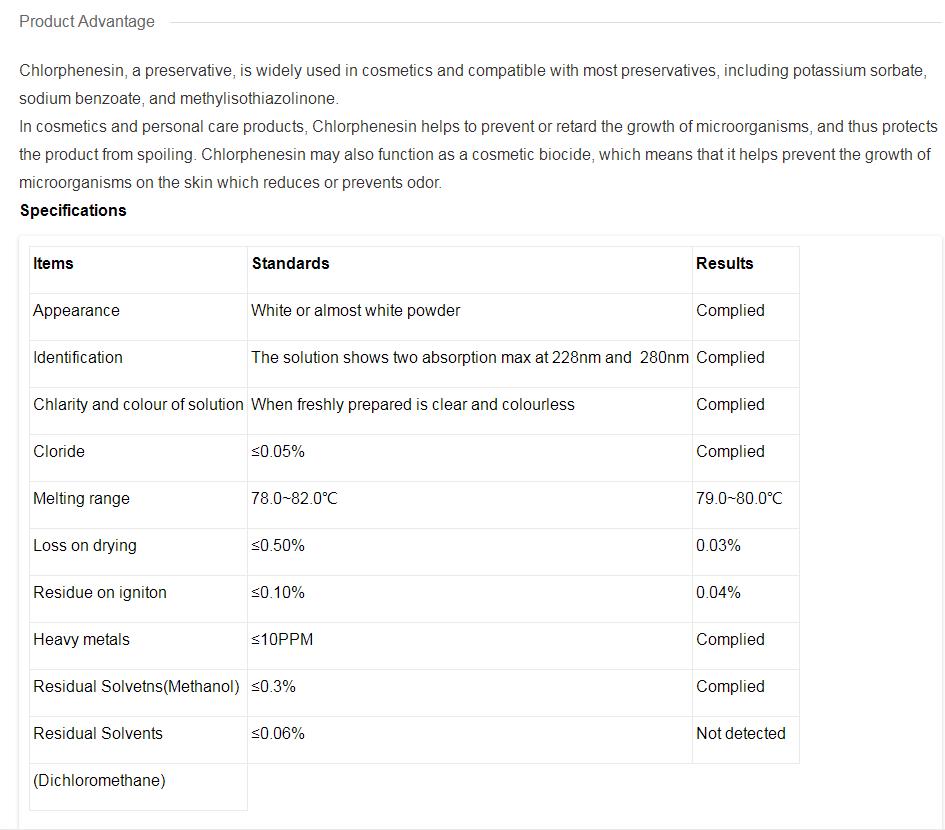The height and width of the screenshot is (830, 945).
Task: Click the Items column header
Action: (53, 263)
